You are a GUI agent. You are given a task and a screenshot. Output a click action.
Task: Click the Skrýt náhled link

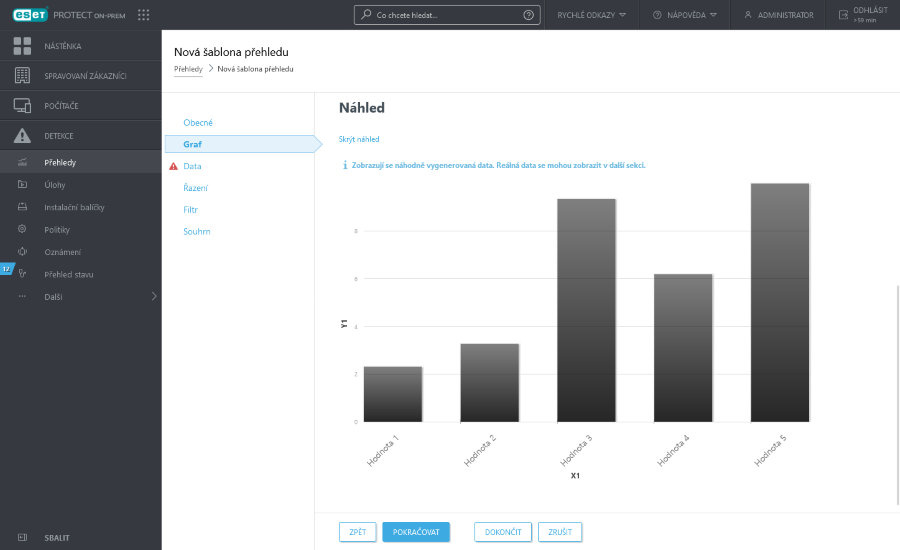359,139
